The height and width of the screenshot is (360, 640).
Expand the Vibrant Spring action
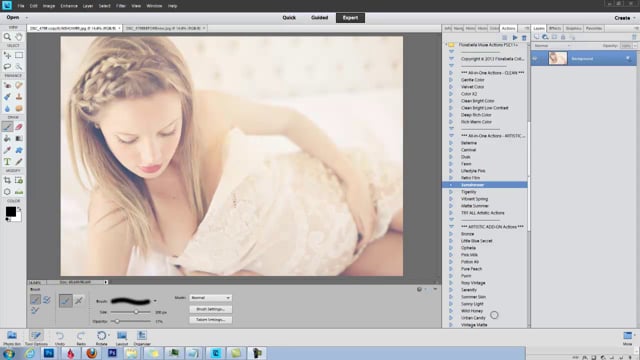coord(451,199)
